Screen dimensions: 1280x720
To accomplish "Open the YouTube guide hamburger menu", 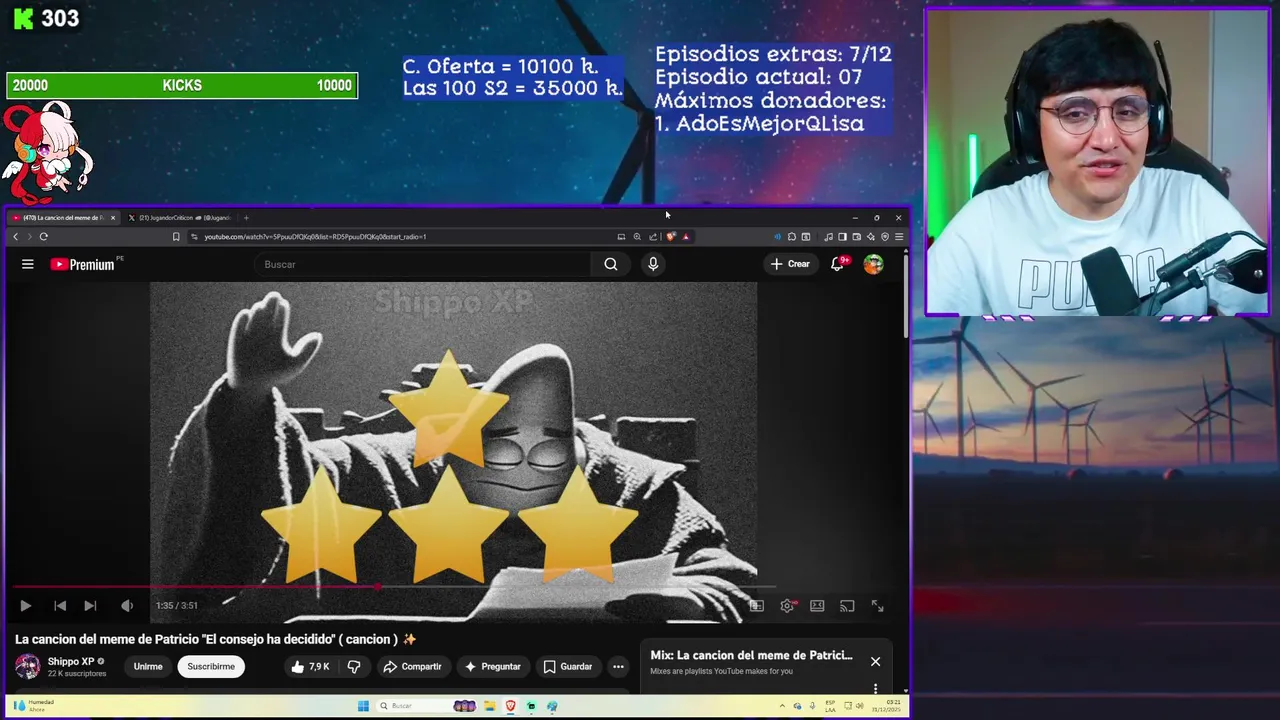I will pyautogui.click(x=28, y=264).
